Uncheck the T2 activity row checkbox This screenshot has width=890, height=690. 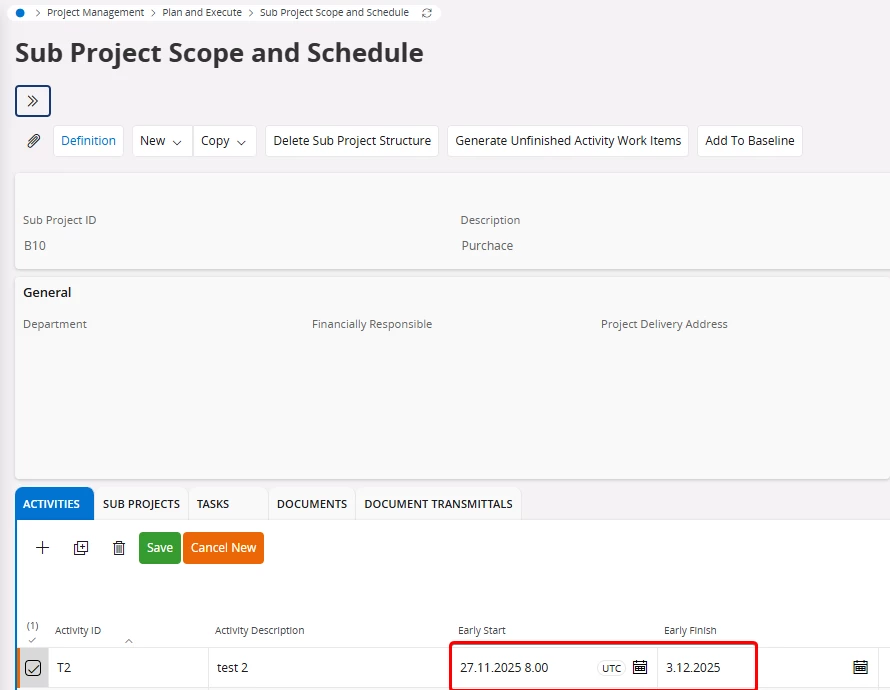(33, 668)
